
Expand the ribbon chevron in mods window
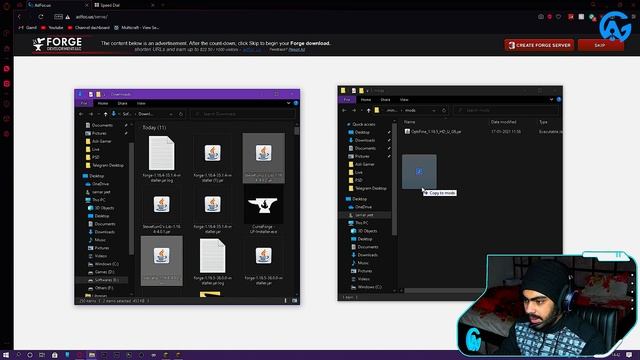(551, 99)
